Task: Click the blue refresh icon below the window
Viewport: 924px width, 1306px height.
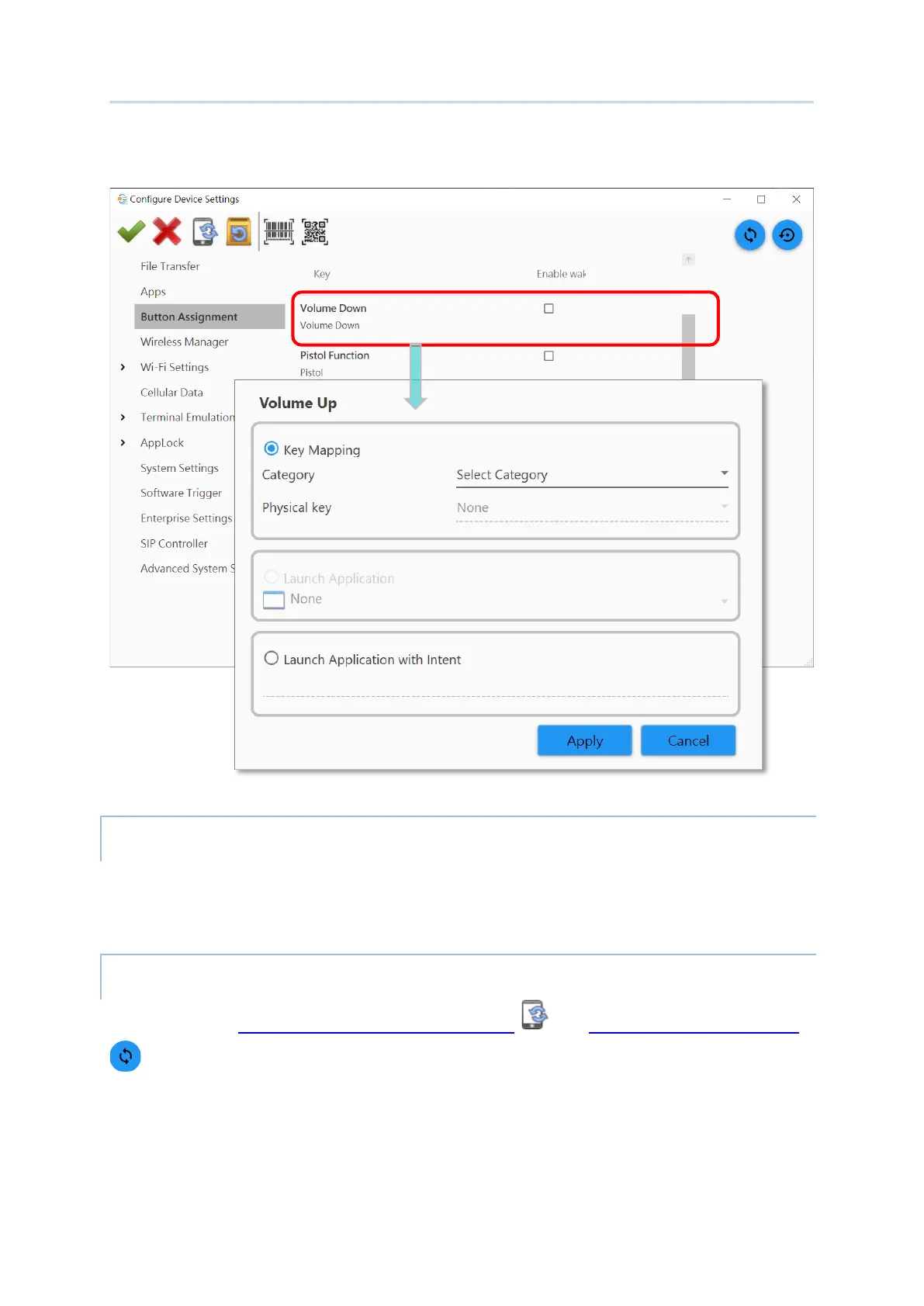Action: point(126,1056)
